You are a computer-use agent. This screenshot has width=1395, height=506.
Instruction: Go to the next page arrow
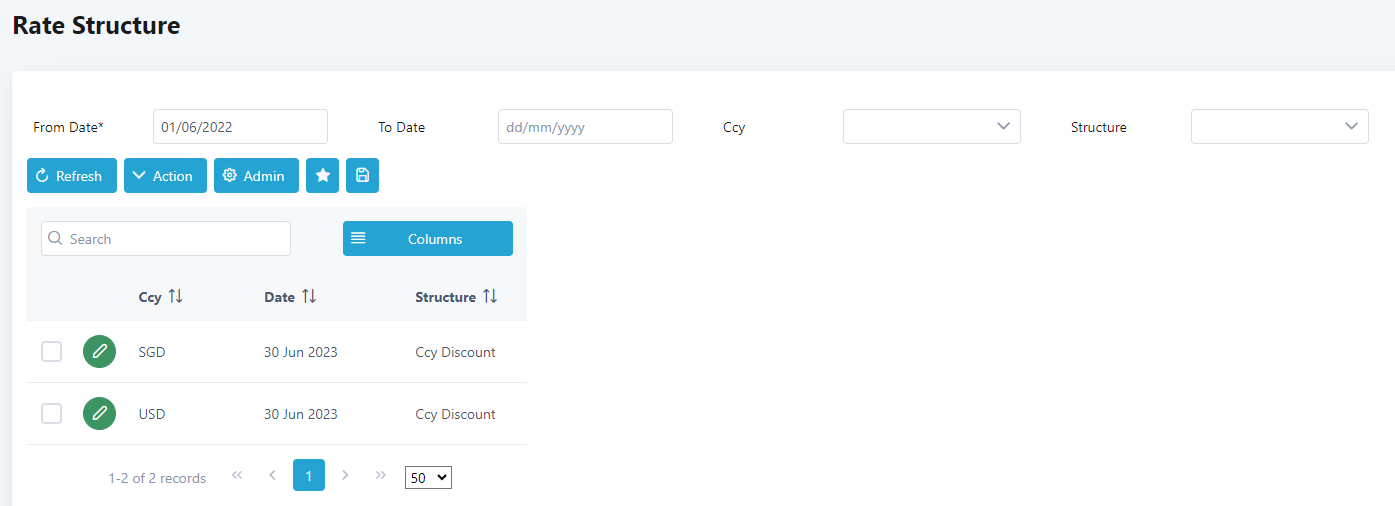pos(345,475)
